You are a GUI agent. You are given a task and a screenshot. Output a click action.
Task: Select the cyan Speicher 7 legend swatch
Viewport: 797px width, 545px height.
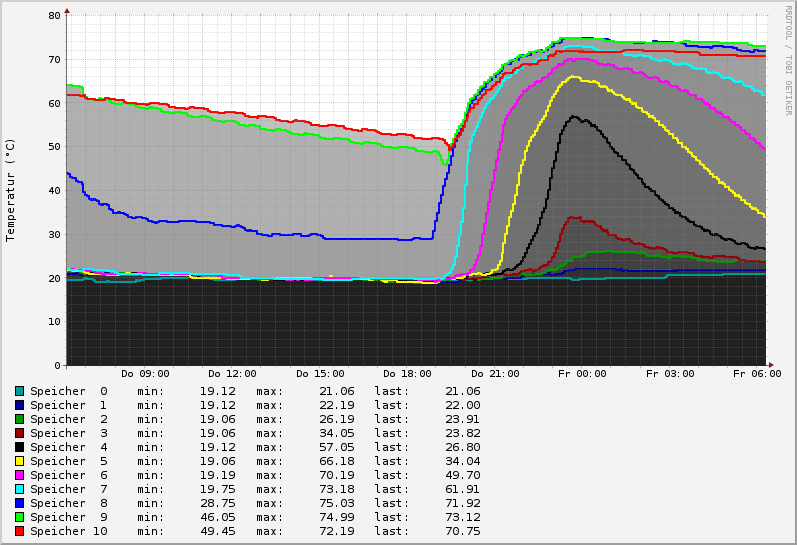click(x=19, y=489)
